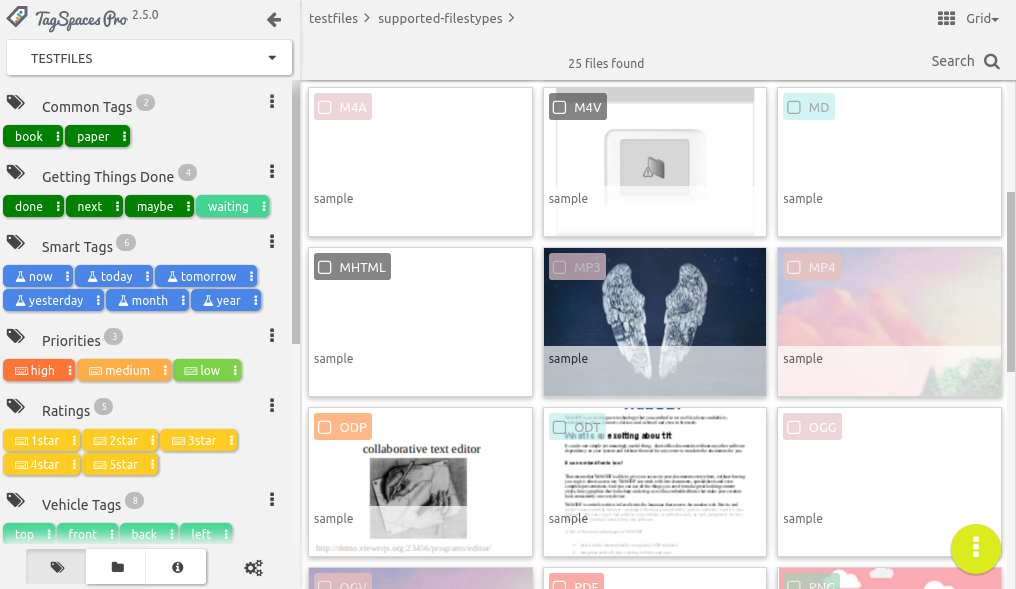Viewport: 1016px width, 589px height.
Task: Open menu dots on the yesterday tag
Action: [x=98, y=300]
